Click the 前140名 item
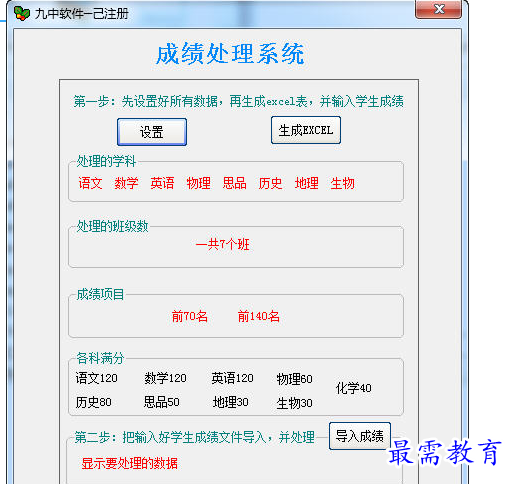The width and height of the screenshot is (510, 484). 258,316
